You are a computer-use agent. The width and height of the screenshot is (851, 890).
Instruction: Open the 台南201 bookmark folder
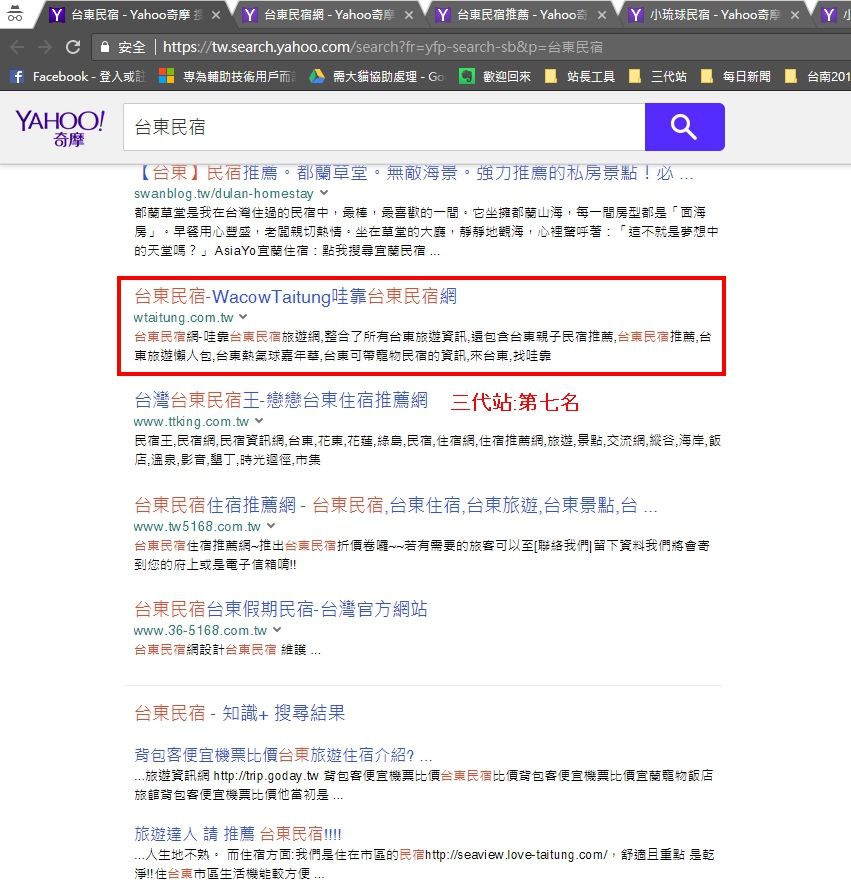(817, 77)
